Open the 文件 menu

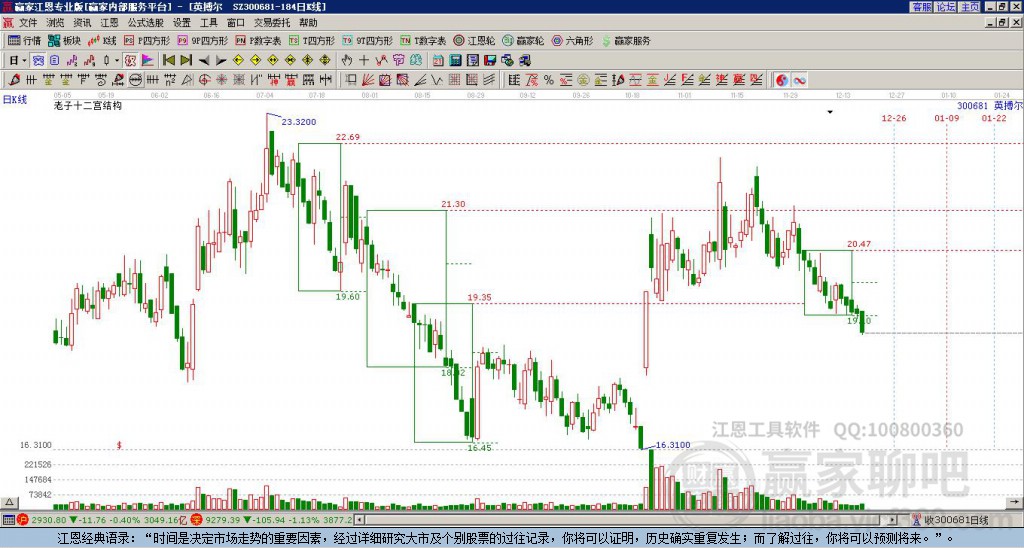tap(28, 23)
